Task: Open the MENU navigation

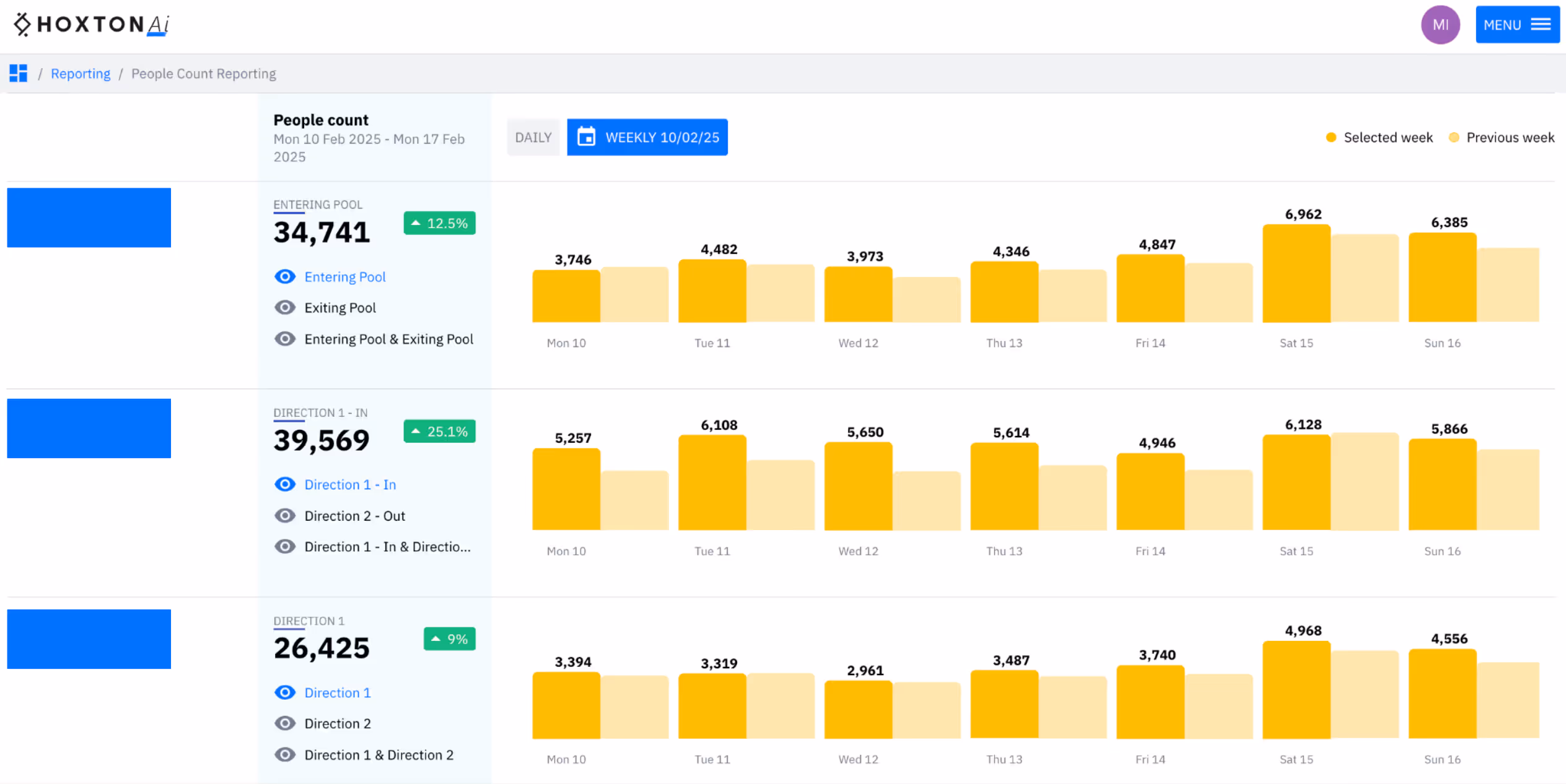Action: 1518,24
